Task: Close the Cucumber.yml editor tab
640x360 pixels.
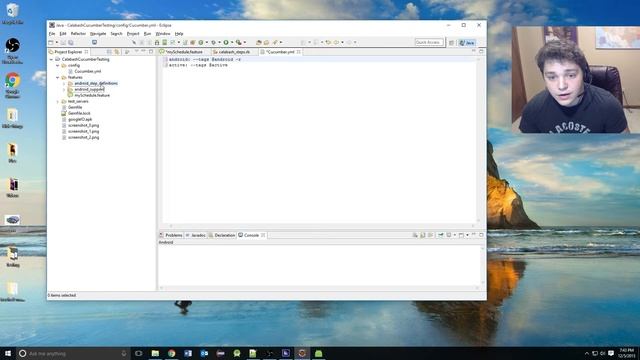Action: tap(299, 52)
